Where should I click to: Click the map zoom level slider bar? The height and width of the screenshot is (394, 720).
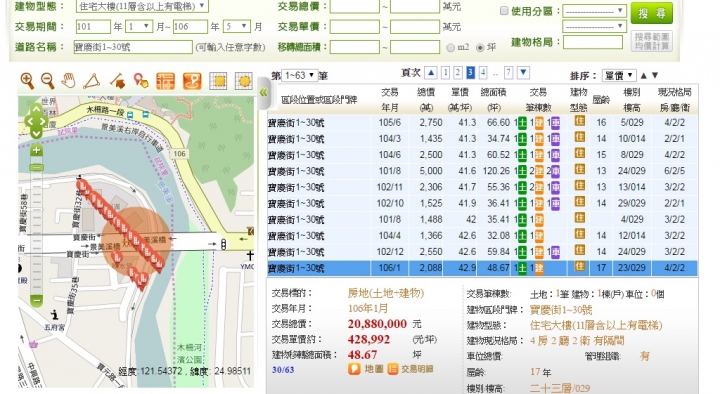36,225
